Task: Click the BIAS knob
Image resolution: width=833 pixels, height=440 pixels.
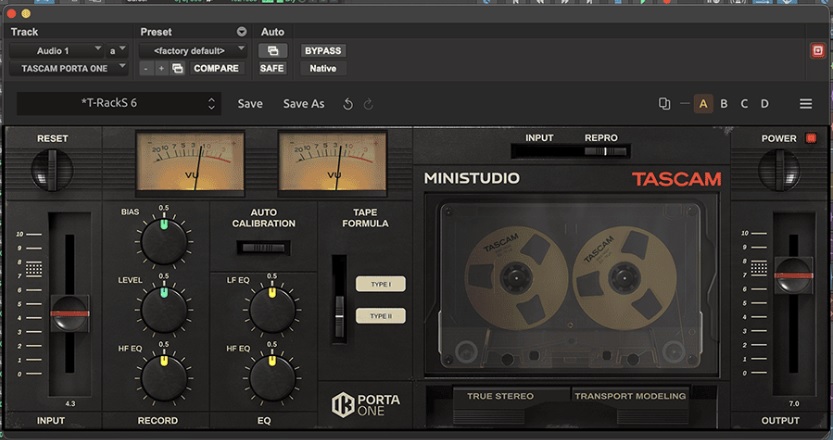Action: (164, 242)
